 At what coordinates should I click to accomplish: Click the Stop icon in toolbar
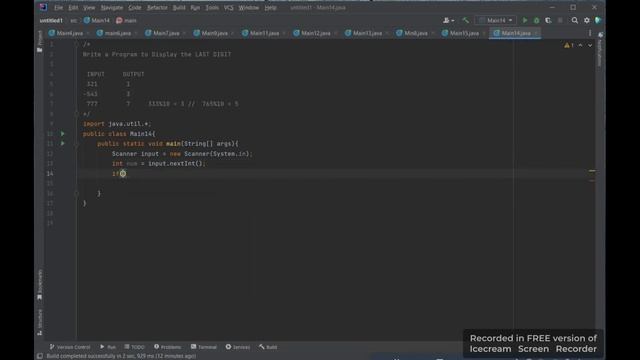560,20
